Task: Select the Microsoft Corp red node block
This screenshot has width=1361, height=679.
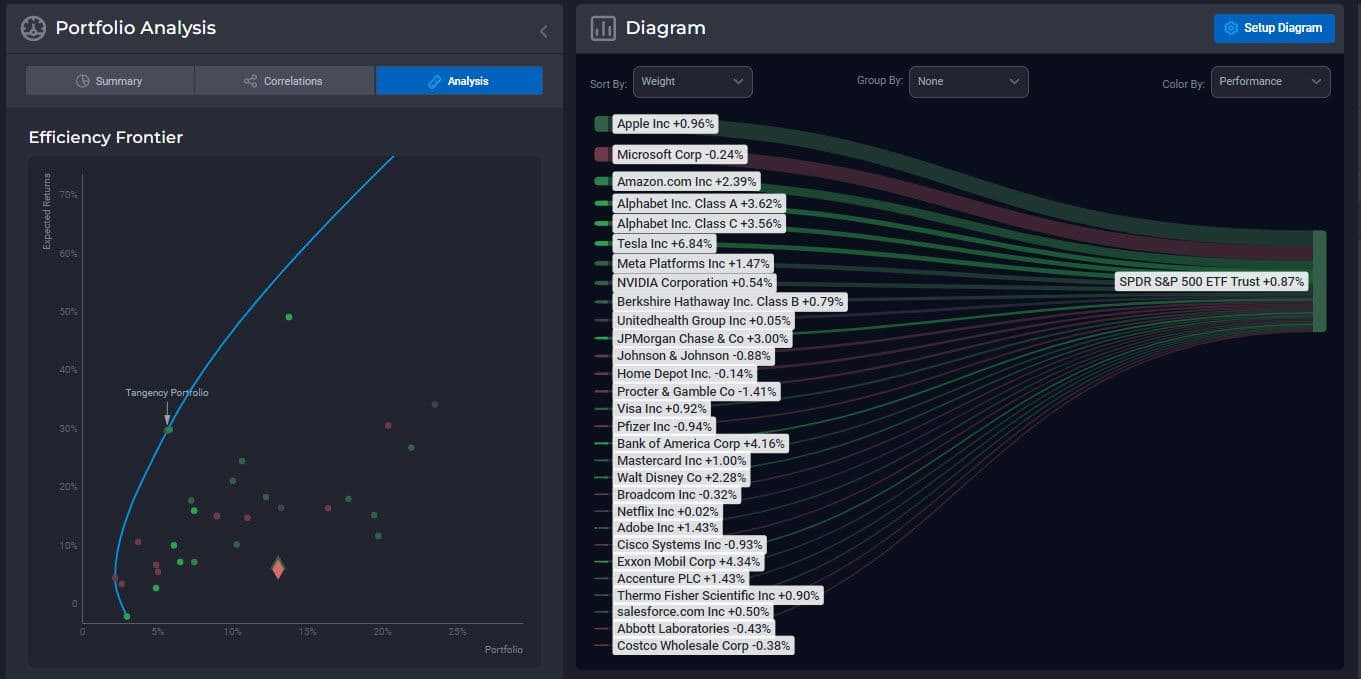Action: pos(601,155)
